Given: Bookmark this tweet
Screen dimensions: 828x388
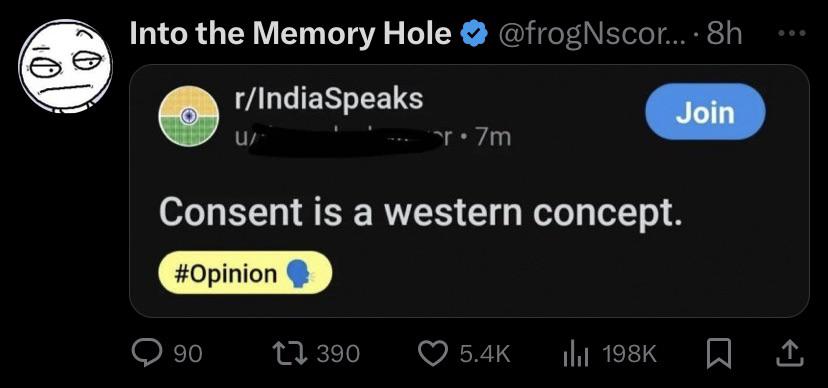Looking at the screenshot, I should pyautogui.click(x=719, y=354).
